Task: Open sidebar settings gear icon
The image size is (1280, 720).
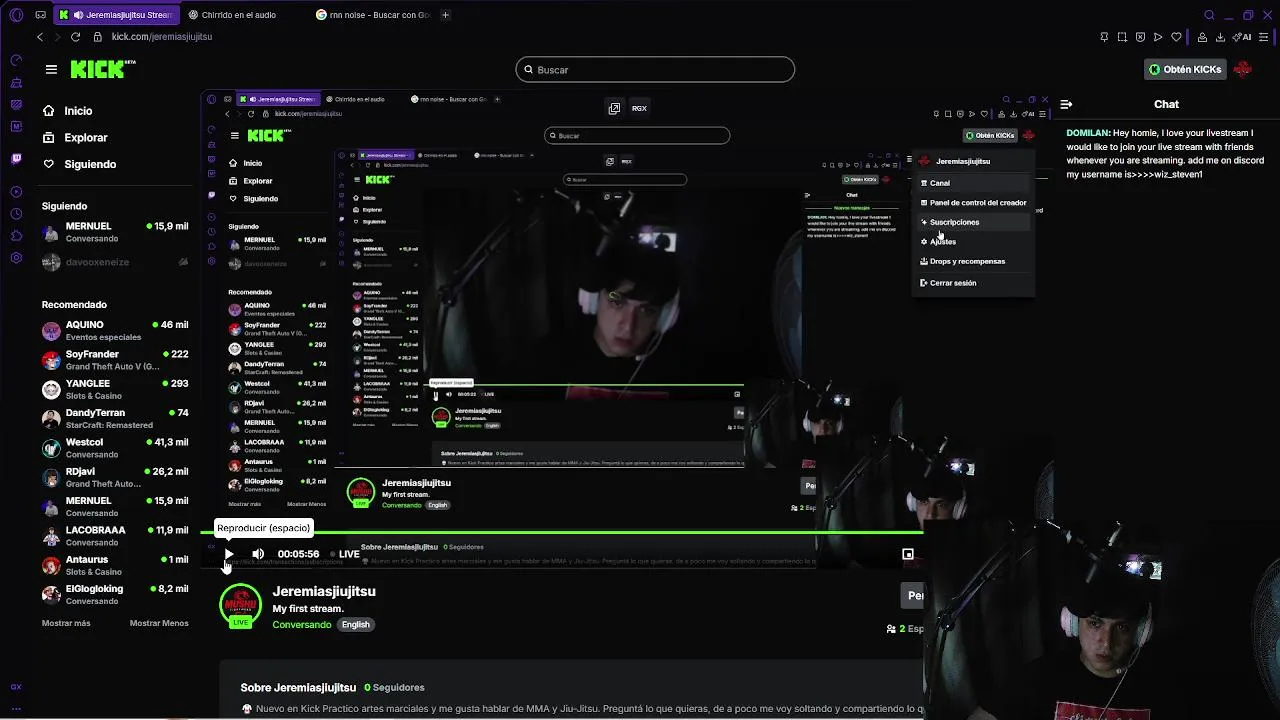Action: pos(16,257)
